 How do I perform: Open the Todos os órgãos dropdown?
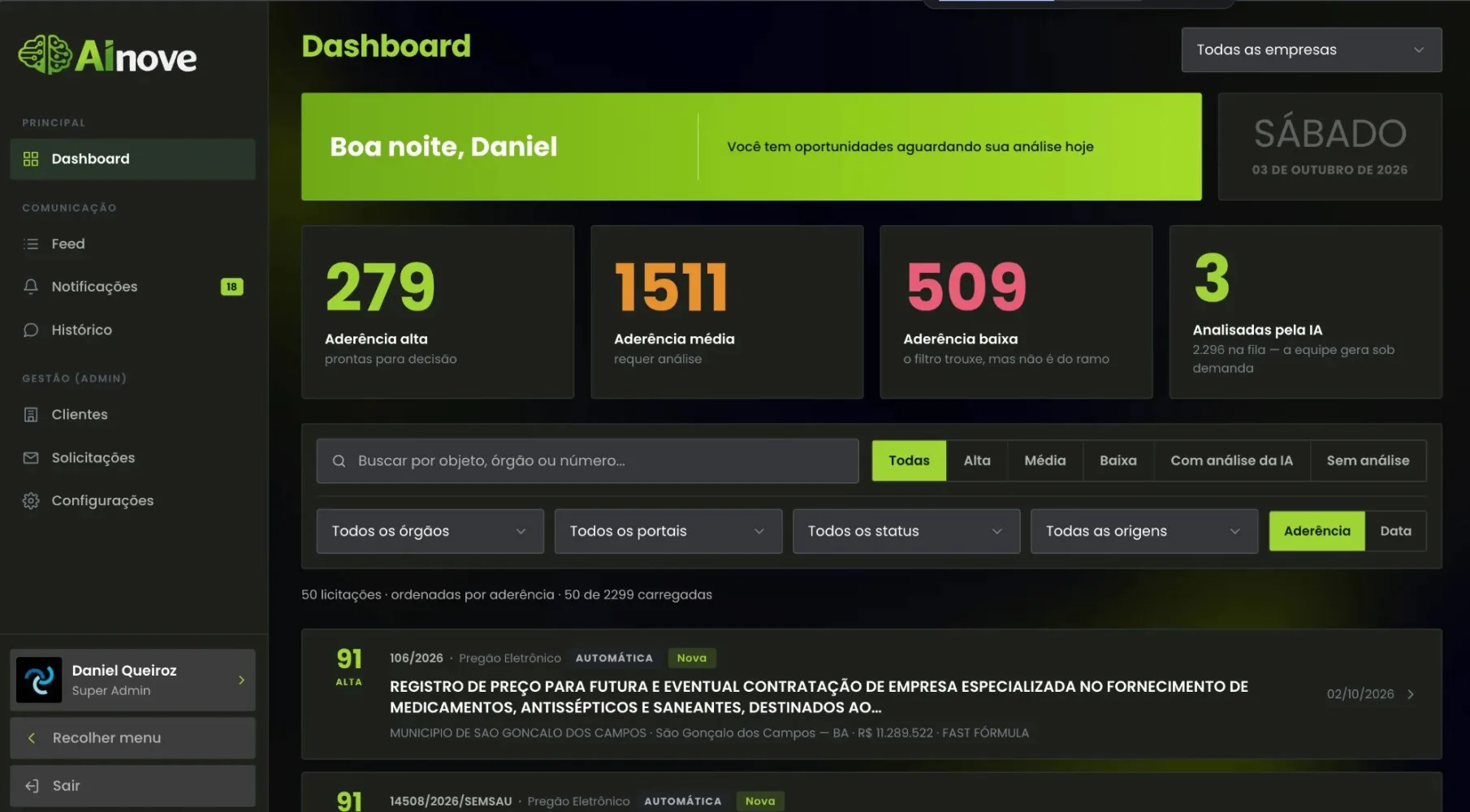(430, 531)
